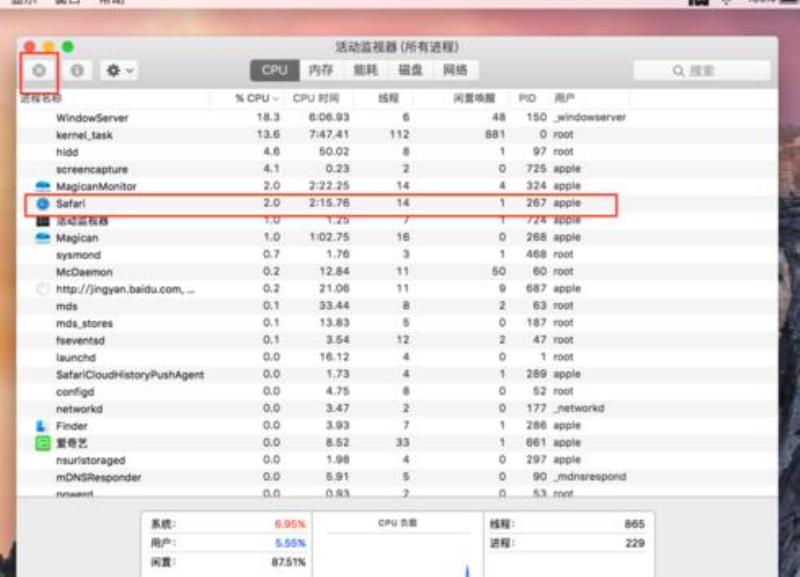
Task: Select the sysmond process row
Action: pos(397,255)
